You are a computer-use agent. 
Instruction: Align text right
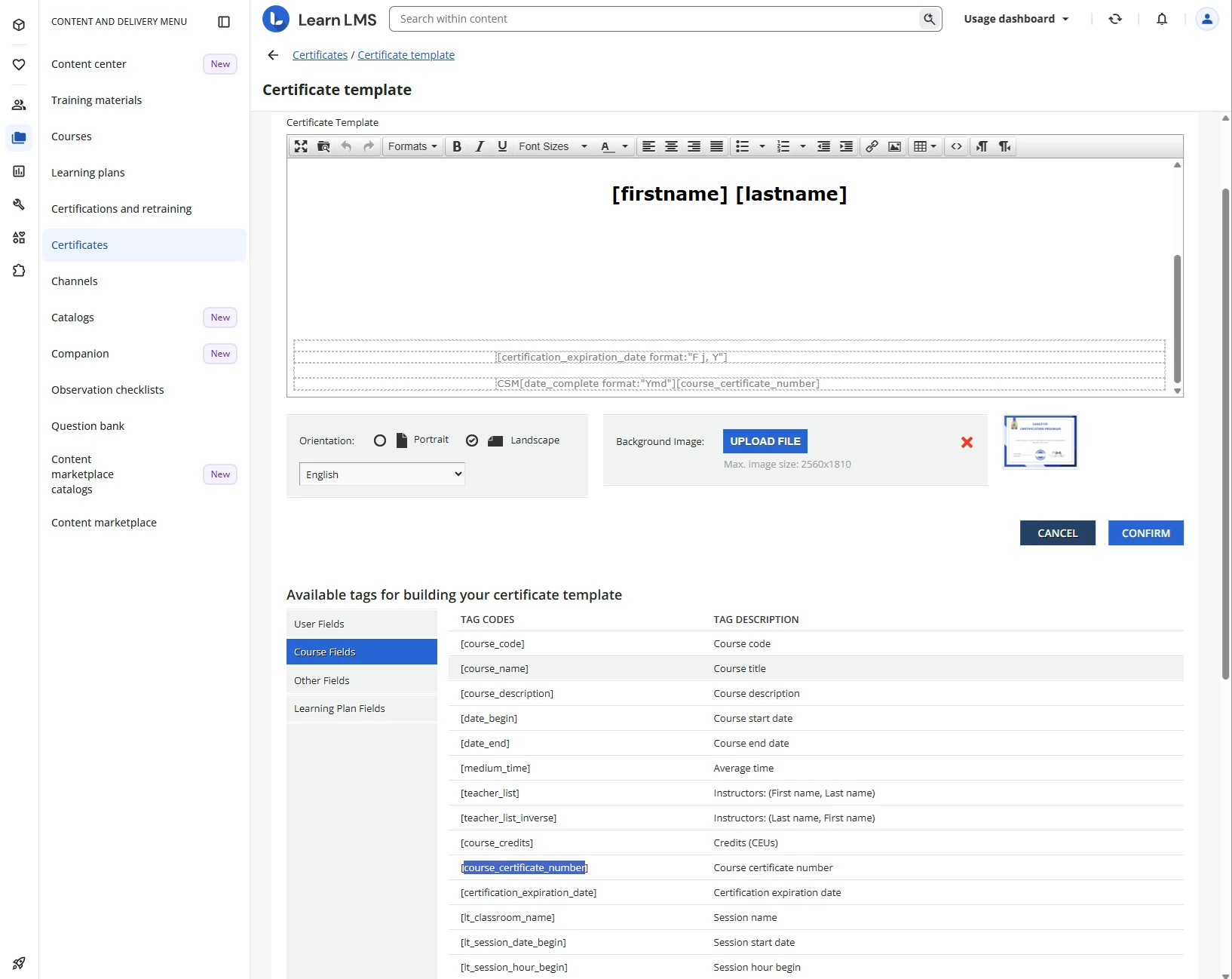pos(694,146)
